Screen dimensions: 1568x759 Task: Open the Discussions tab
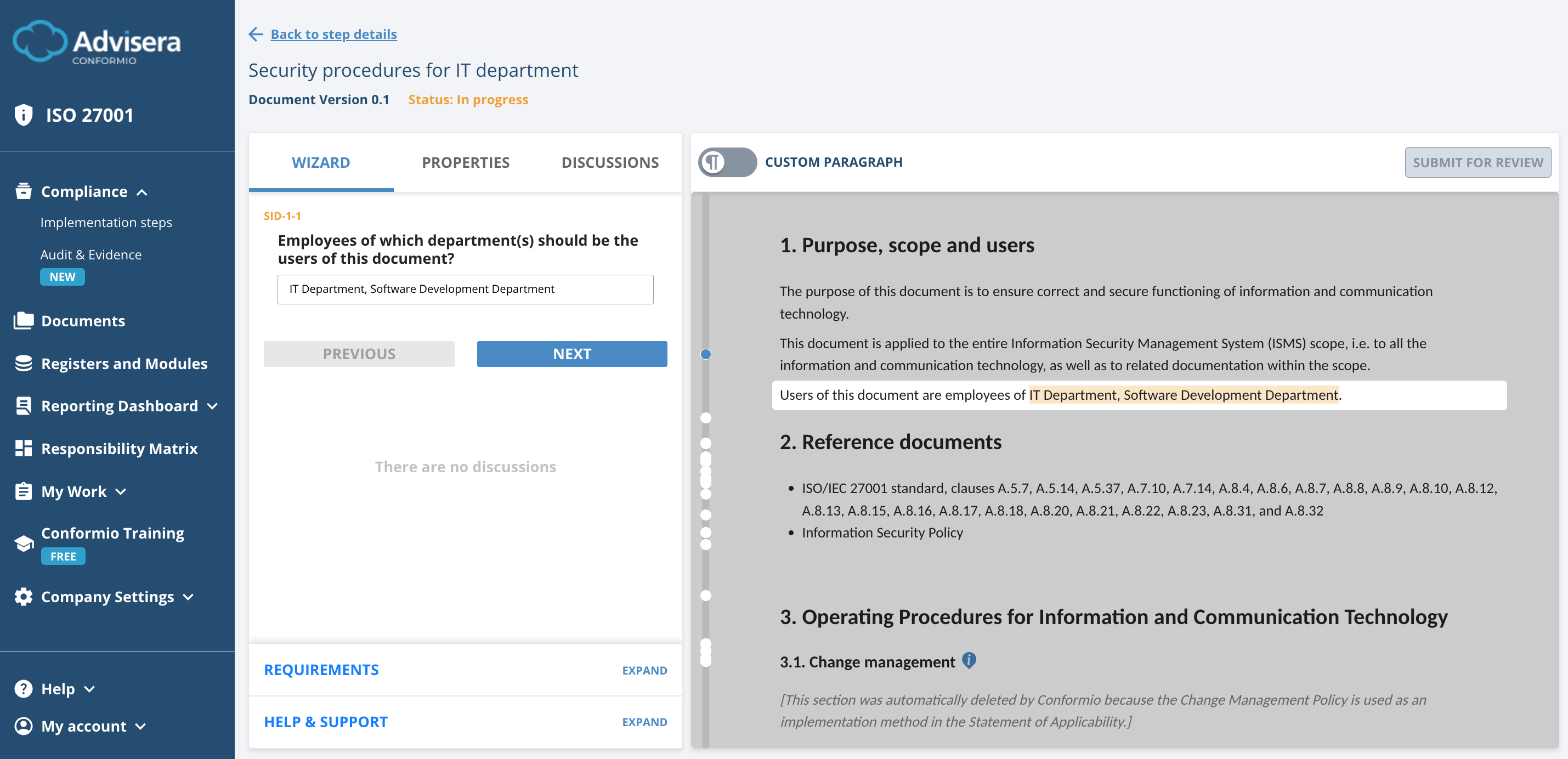tap(610, 162)
